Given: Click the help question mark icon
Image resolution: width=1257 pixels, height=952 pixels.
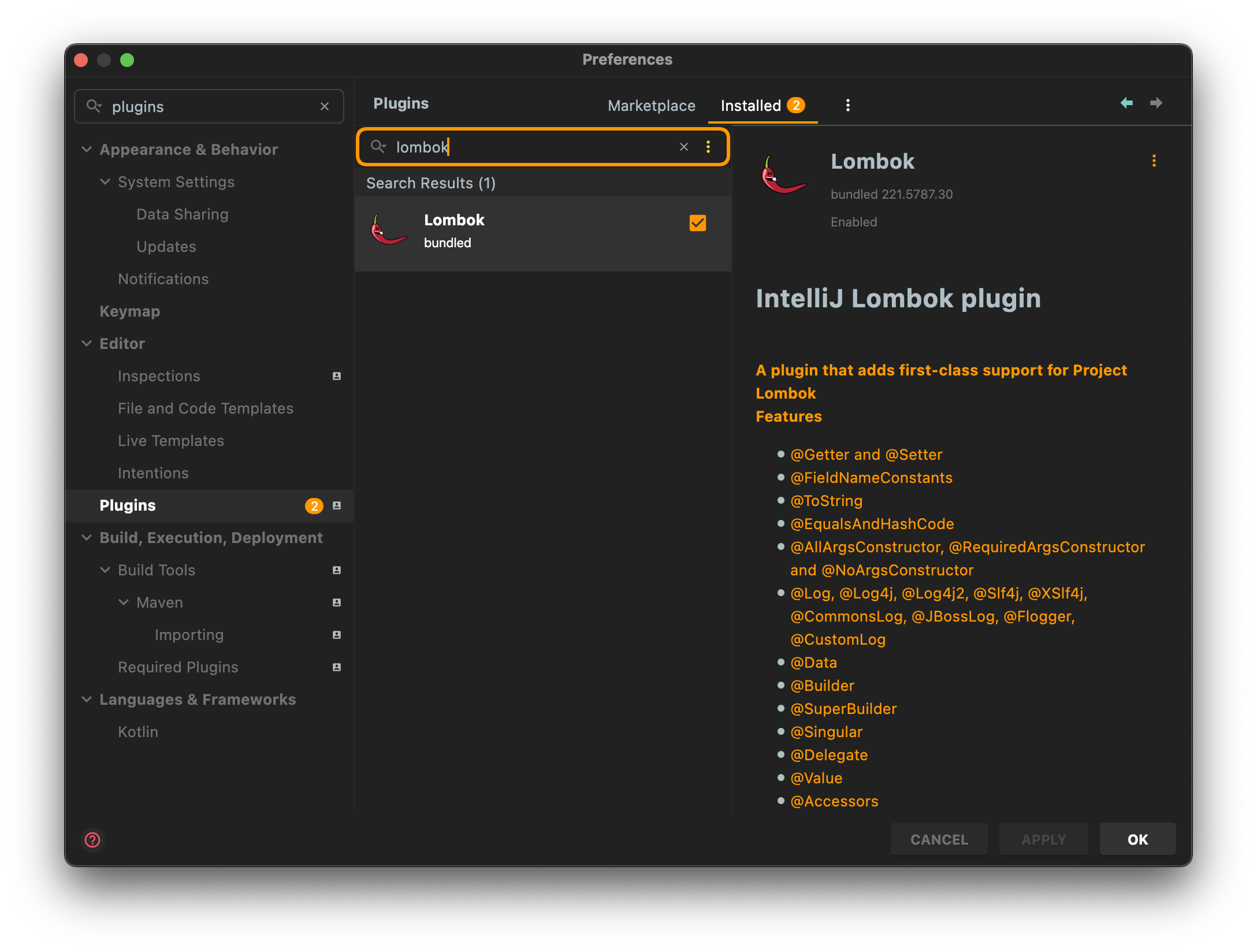Looking at the screenshot, I should tap(92, 839).
